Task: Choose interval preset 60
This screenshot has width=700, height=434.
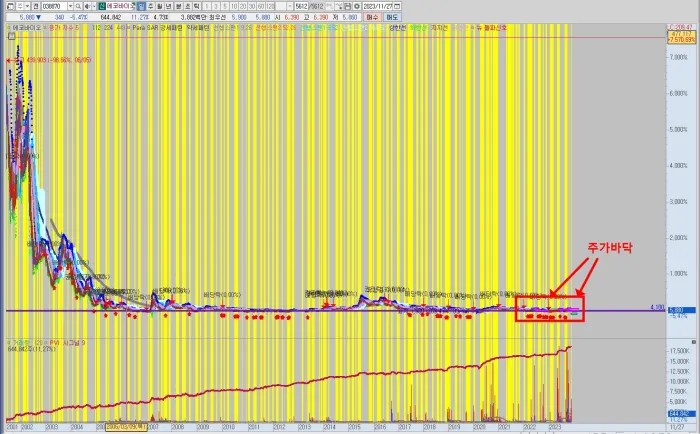Action: click(261, 6)
